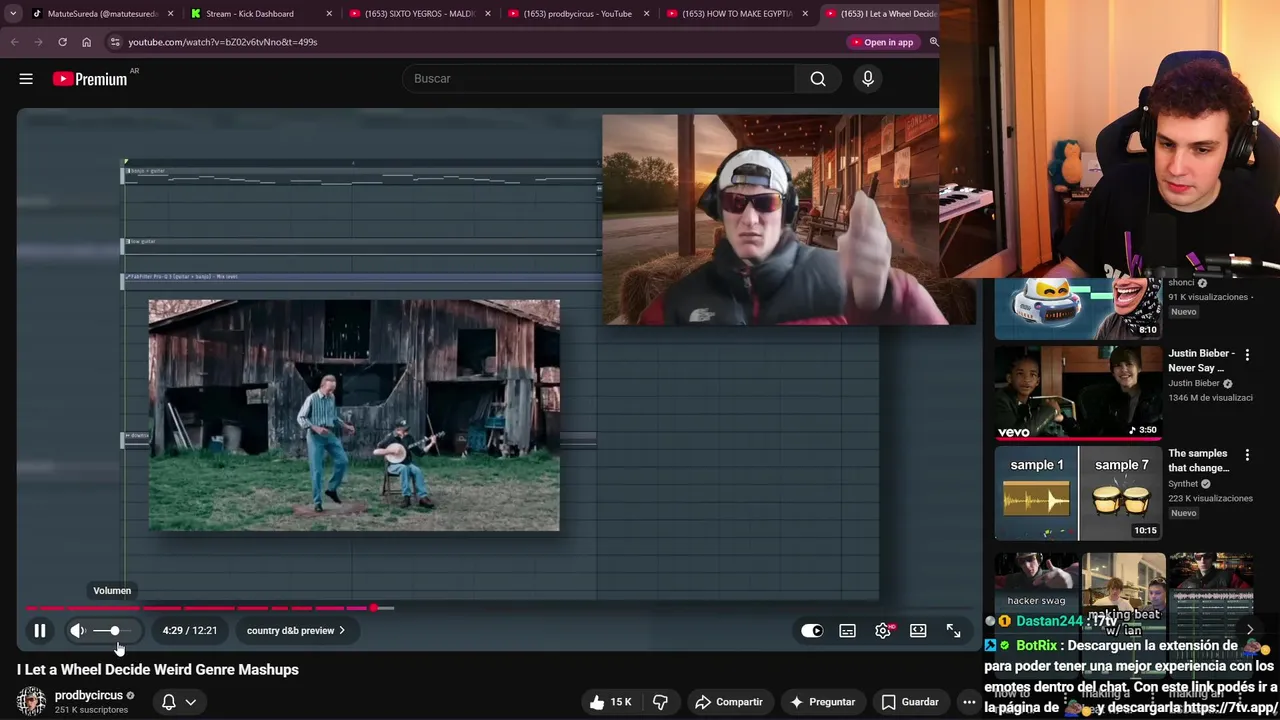The height and width of the screenshot is (720, 1280).
Task: Close the Kick Dashboard tab
Action: [x=329, y=14]
